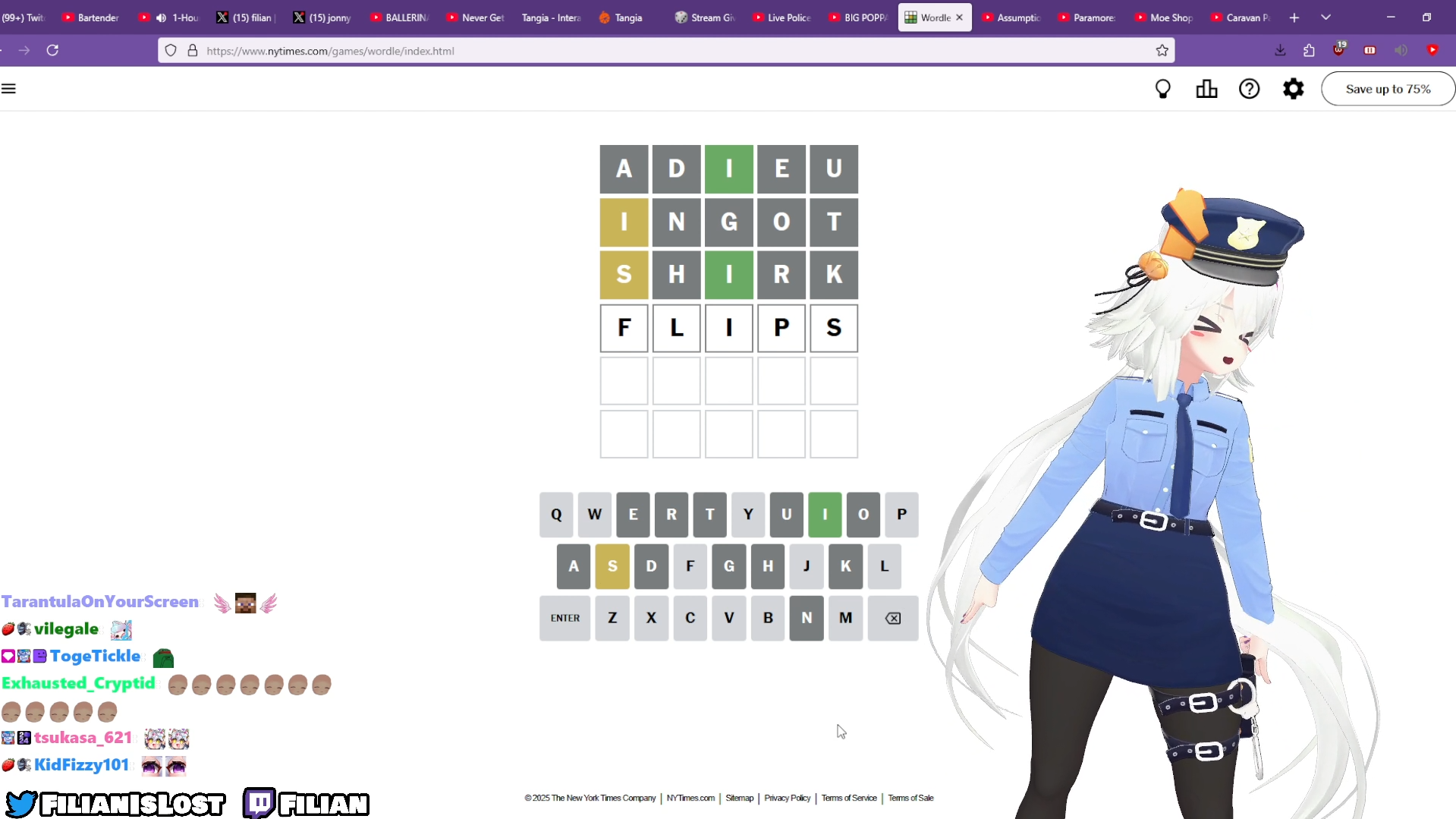Bookmark this page with the star icon
Viewport: 1456px width, 819px height.
tap(1162, 50)
